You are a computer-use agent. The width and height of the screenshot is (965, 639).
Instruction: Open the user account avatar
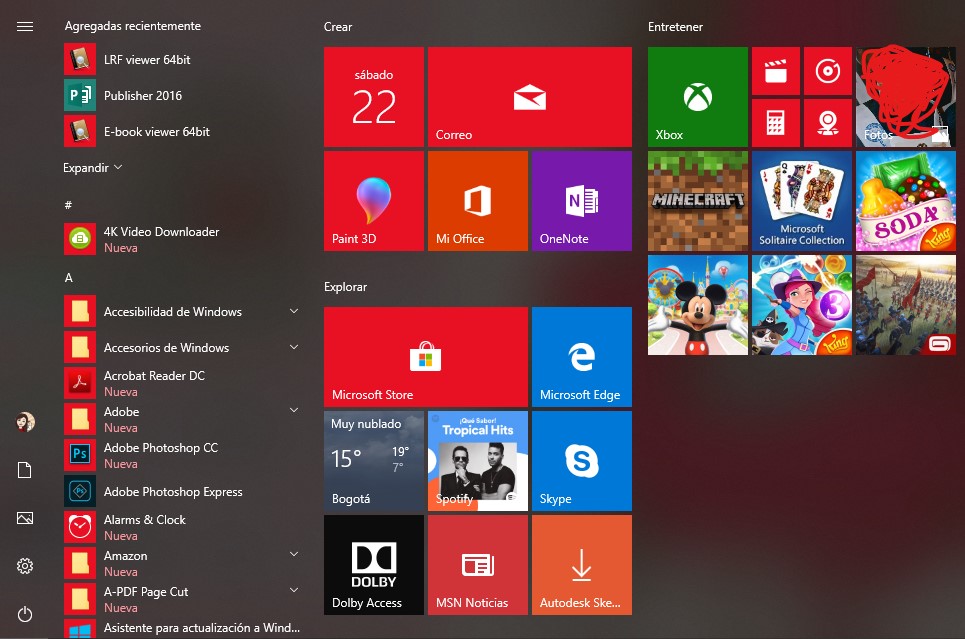[25, 422]
